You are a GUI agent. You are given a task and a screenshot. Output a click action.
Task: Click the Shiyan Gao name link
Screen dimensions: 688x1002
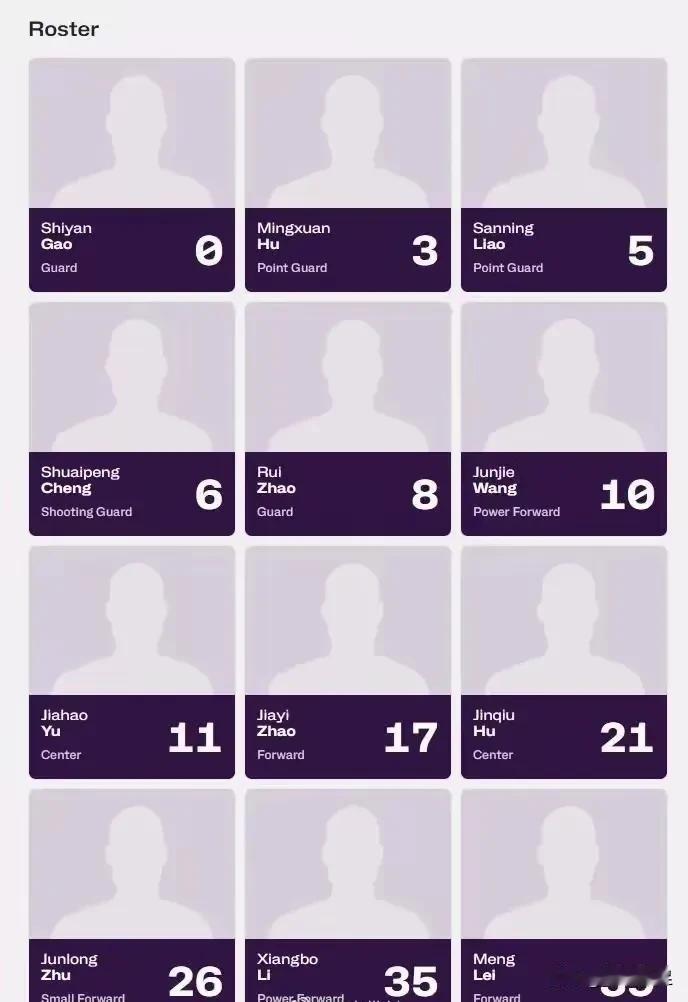(66, 236)
